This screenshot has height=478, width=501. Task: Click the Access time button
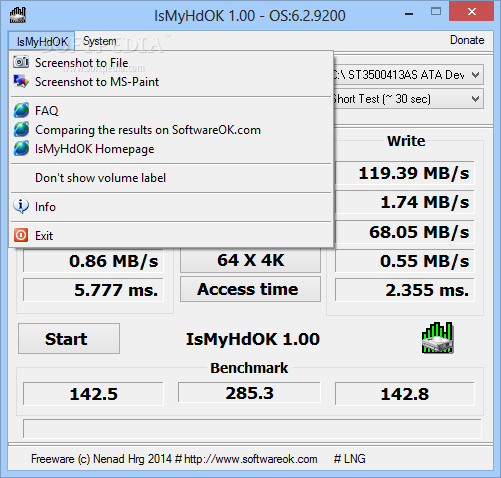(x=250, y=289)
